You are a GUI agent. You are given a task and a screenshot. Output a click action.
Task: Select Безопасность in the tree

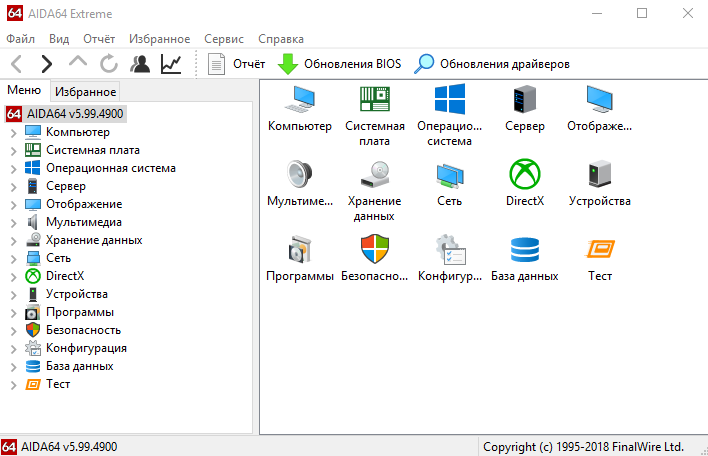tap(84, 330)
